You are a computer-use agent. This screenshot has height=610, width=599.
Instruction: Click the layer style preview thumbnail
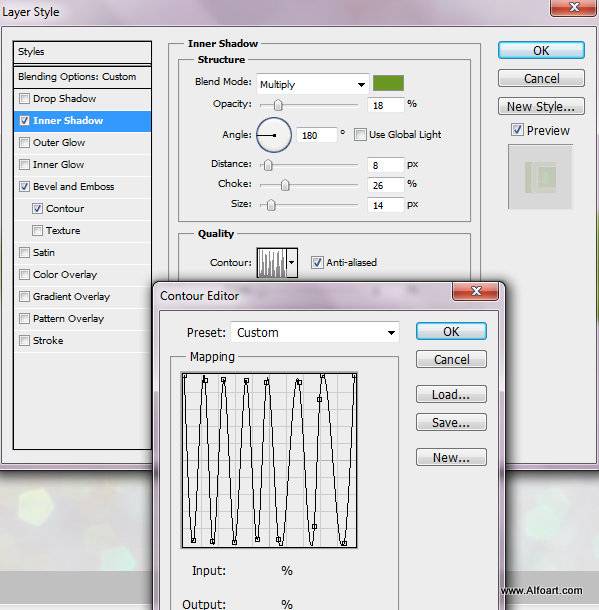click(540, 177)
